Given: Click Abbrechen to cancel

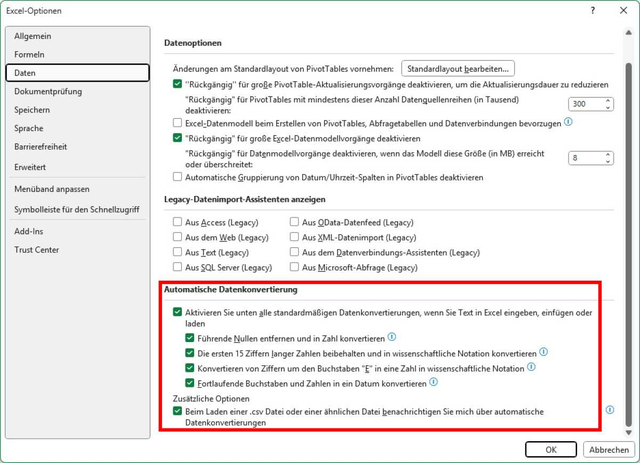Looking at the screenshot, I should tap(609, 450).
